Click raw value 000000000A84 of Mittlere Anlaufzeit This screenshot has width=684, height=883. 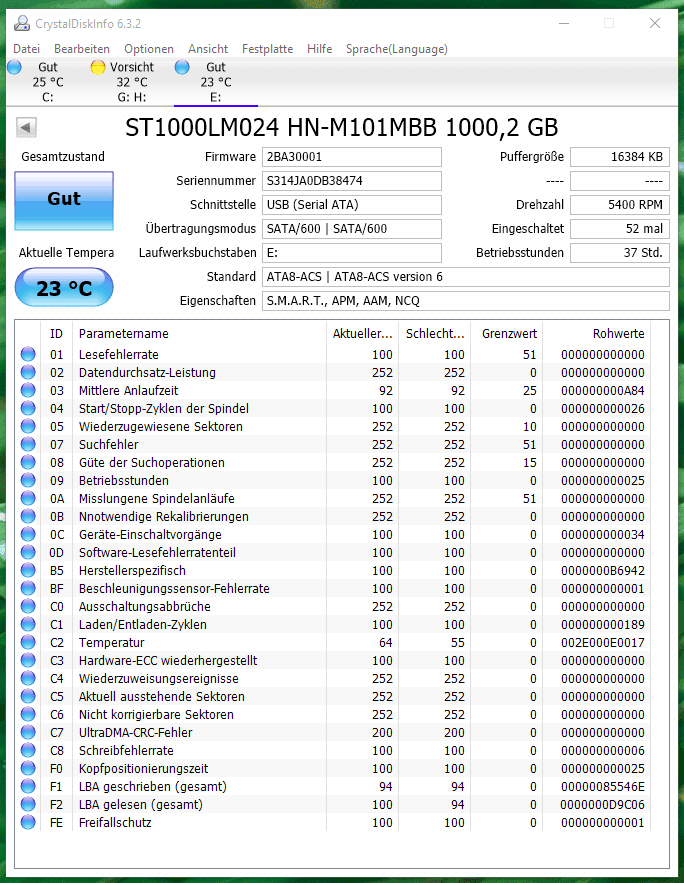tap(602, 390)
